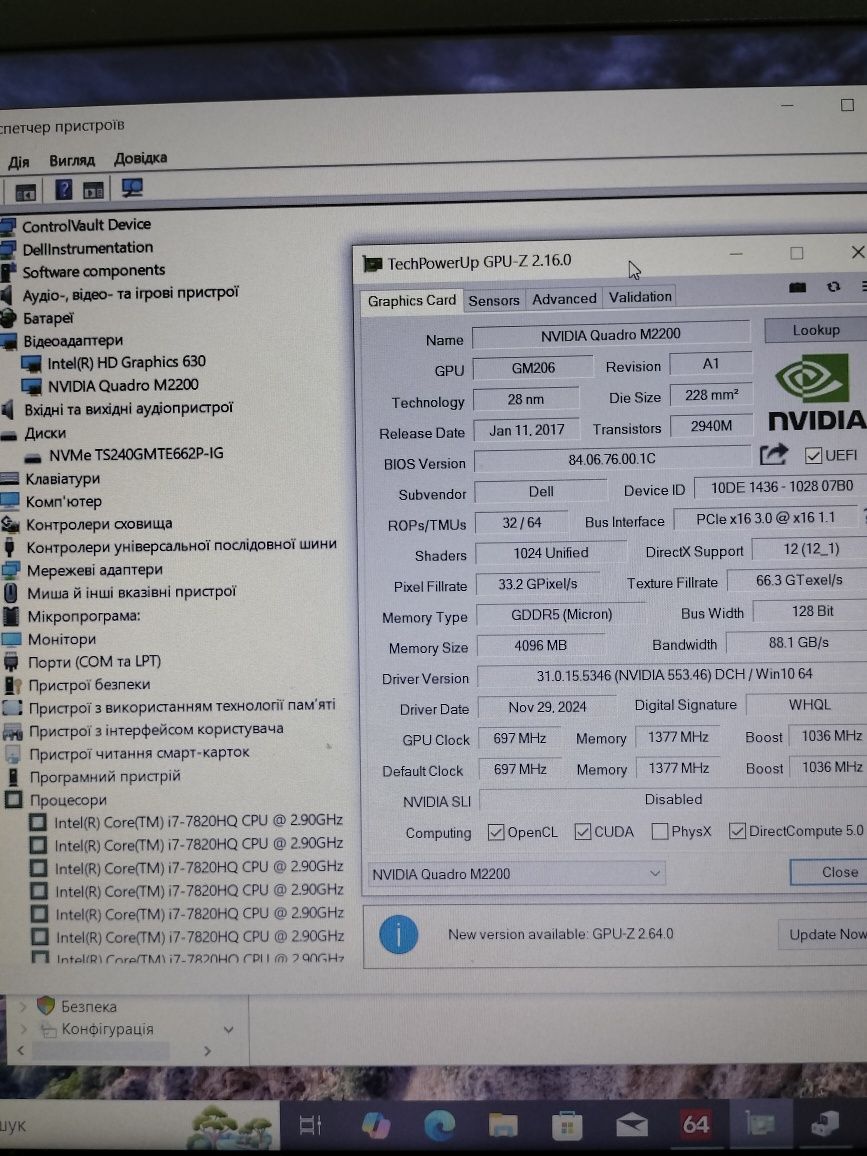Select Пристрої читання смарт-карток category
This screenshot has width=867, height=1156.
click(x=139, y=753)
